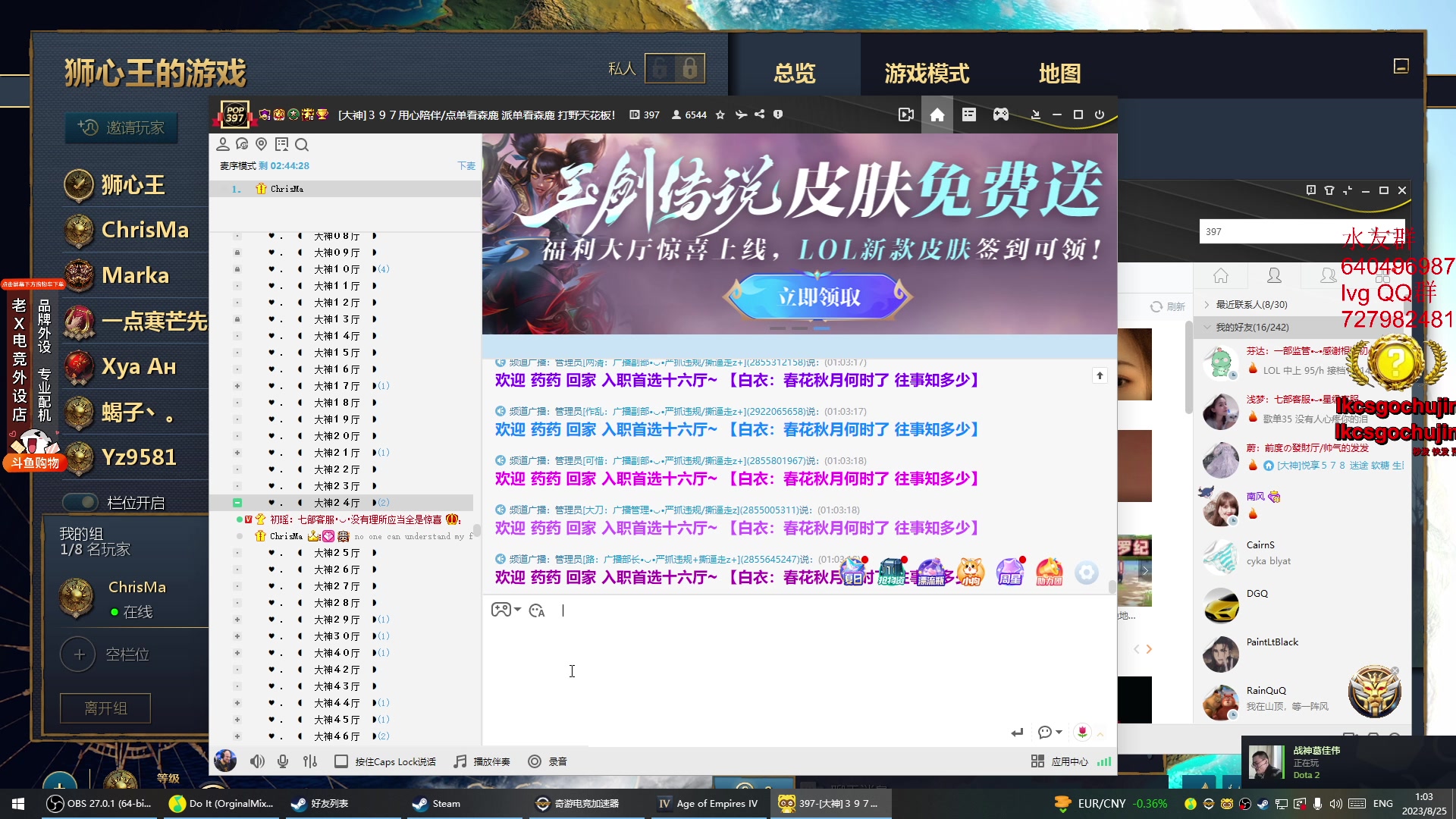Open the notes icon above channel tree
The width and height of the screenshot is (1456, 819).
(x=282, y=144)
